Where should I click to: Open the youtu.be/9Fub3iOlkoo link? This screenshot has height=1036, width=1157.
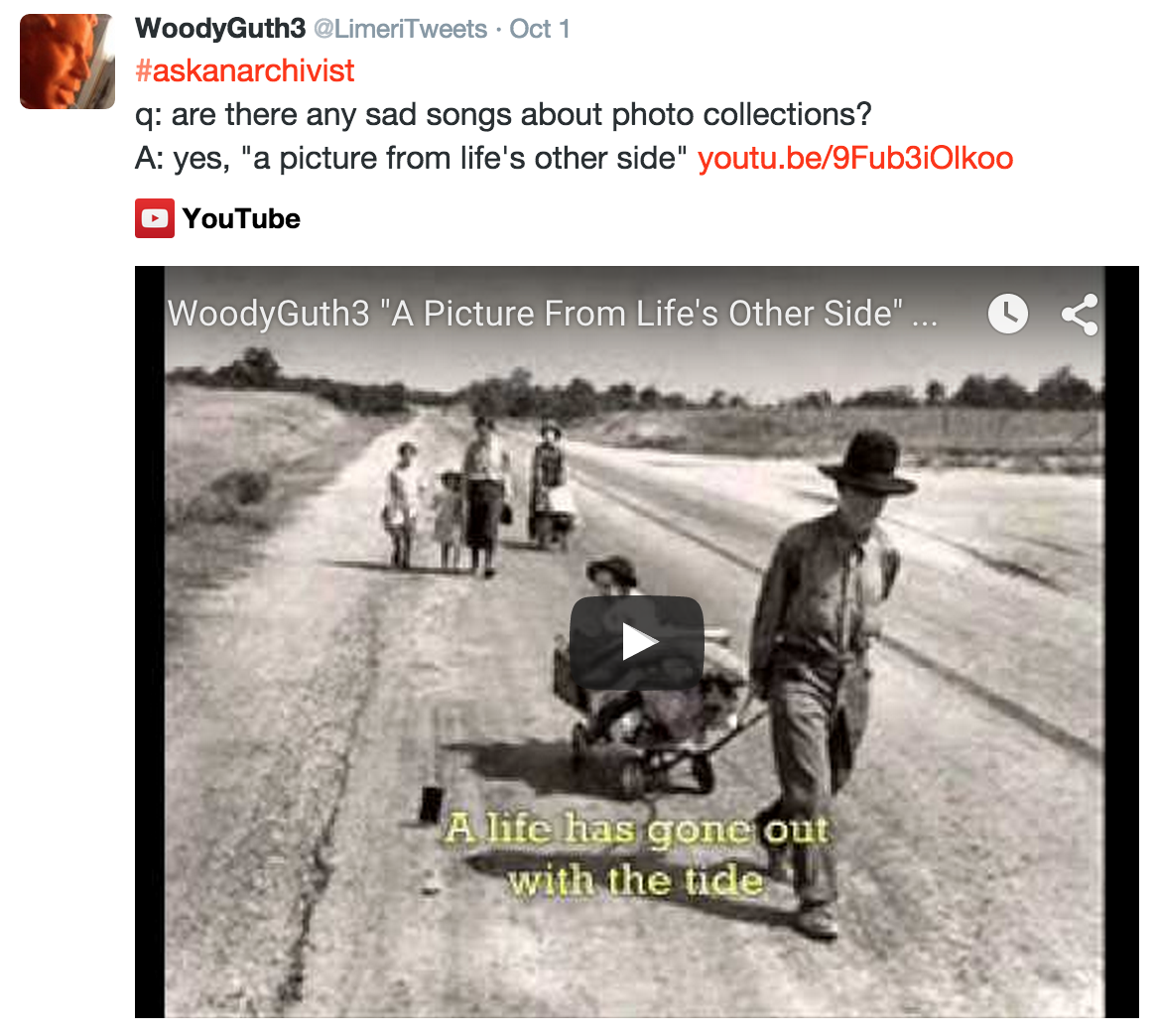[x=855, y=158]
